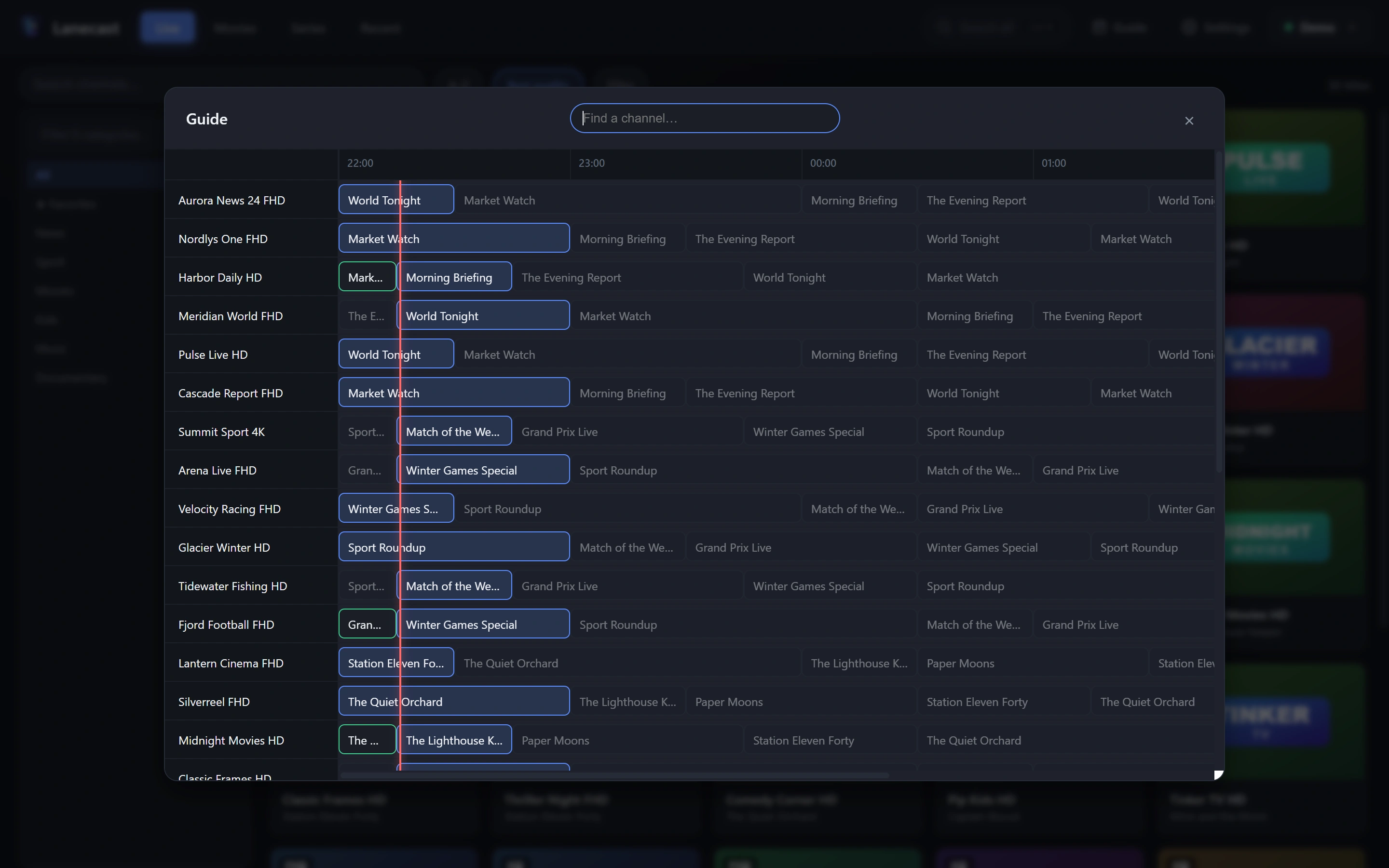
Task: Select Market Watch on the Aurora News 24 row
Action: click(x=628, y=200)
